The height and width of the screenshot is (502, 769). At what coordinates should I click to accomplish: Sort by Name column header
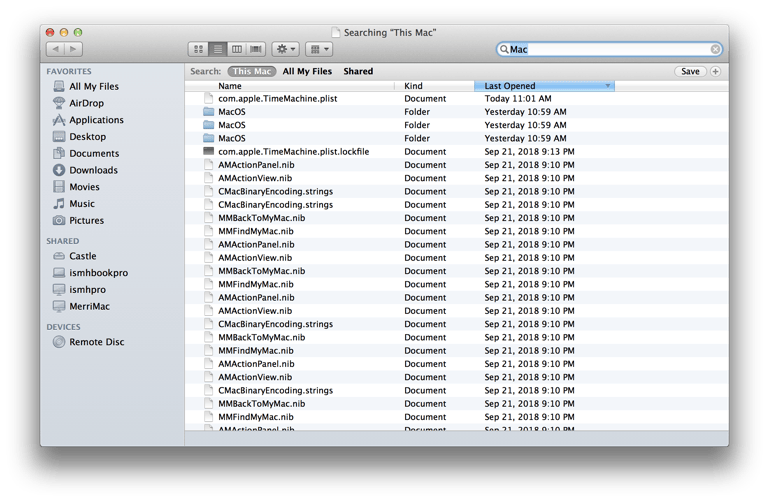(290, 86)
